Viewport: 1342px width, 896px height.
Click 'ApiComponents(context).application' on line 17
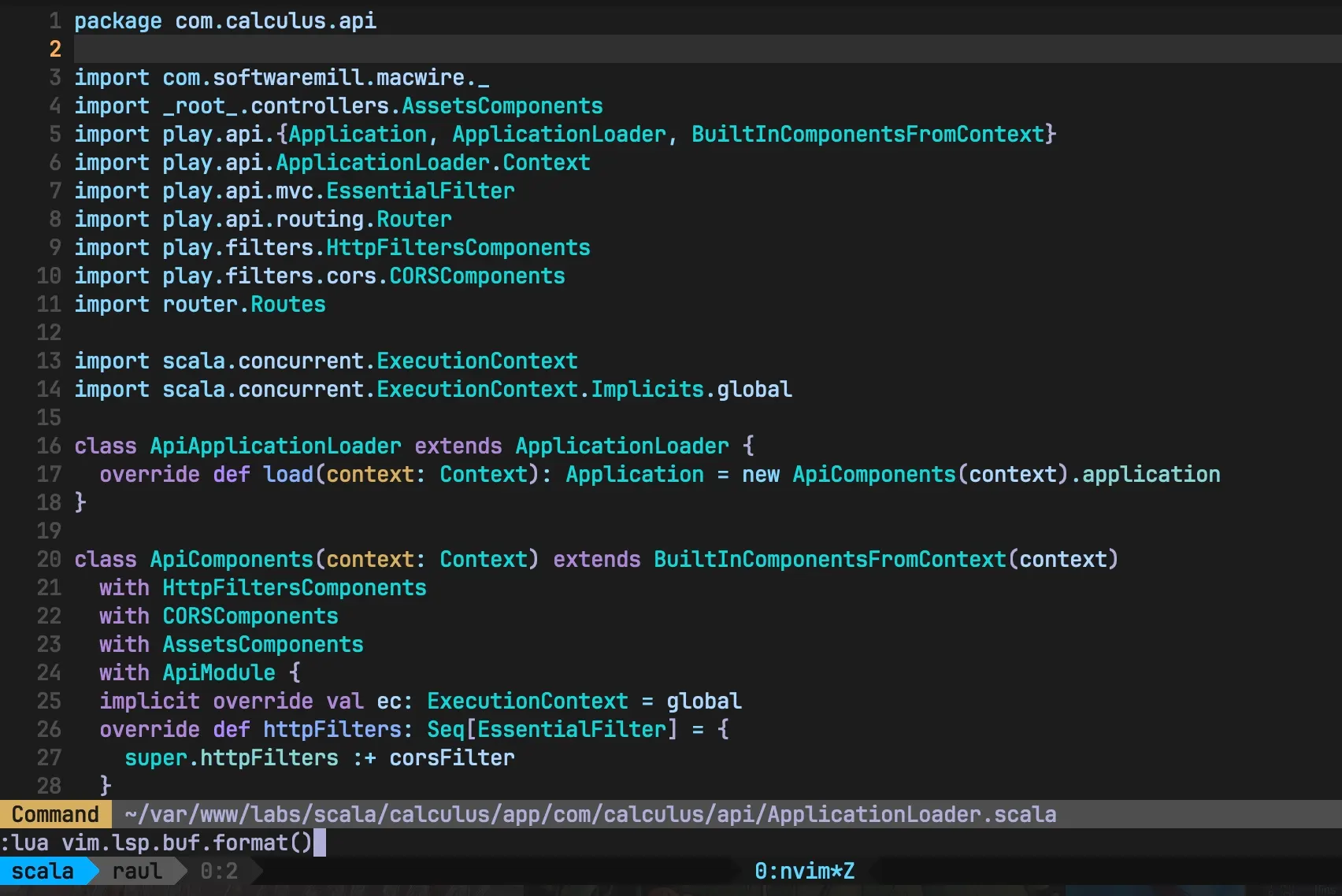click(x=1006, y=474)
